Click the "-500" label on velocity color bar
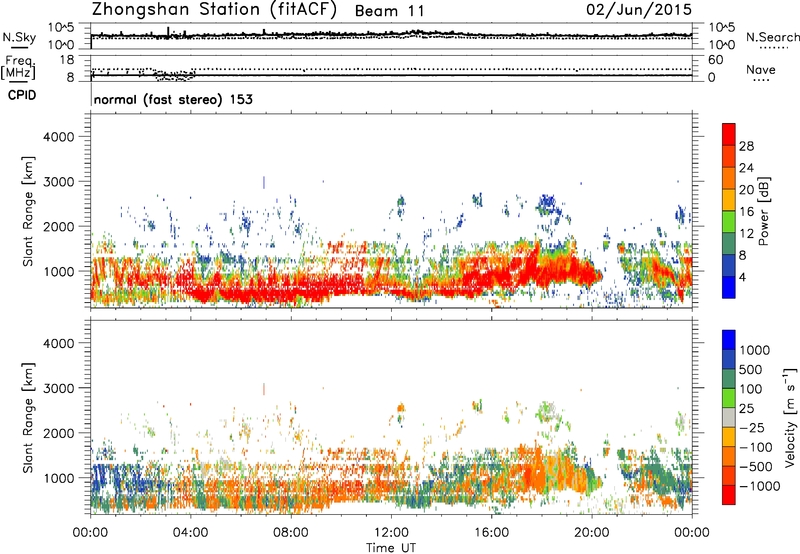 (755, 467)
